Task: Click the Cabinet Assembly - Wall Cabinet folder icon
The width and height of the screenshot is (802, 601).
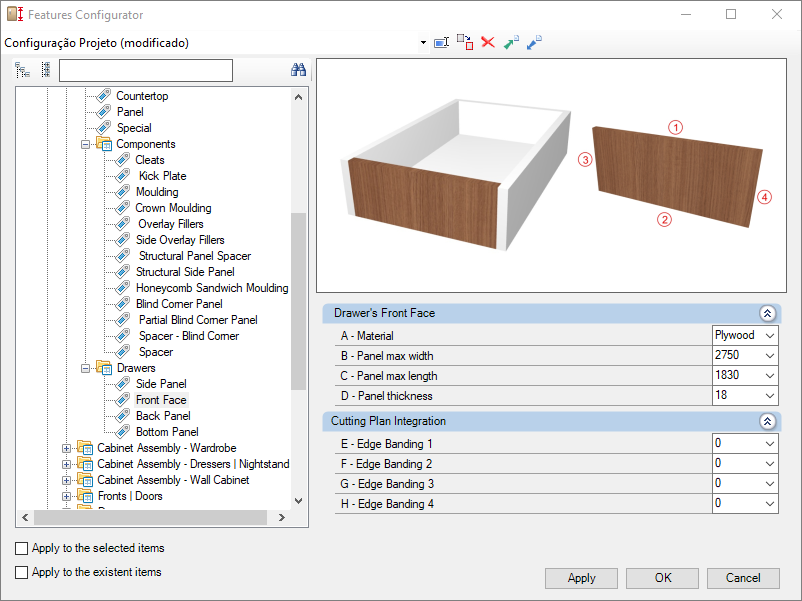Action: (84, 480)
